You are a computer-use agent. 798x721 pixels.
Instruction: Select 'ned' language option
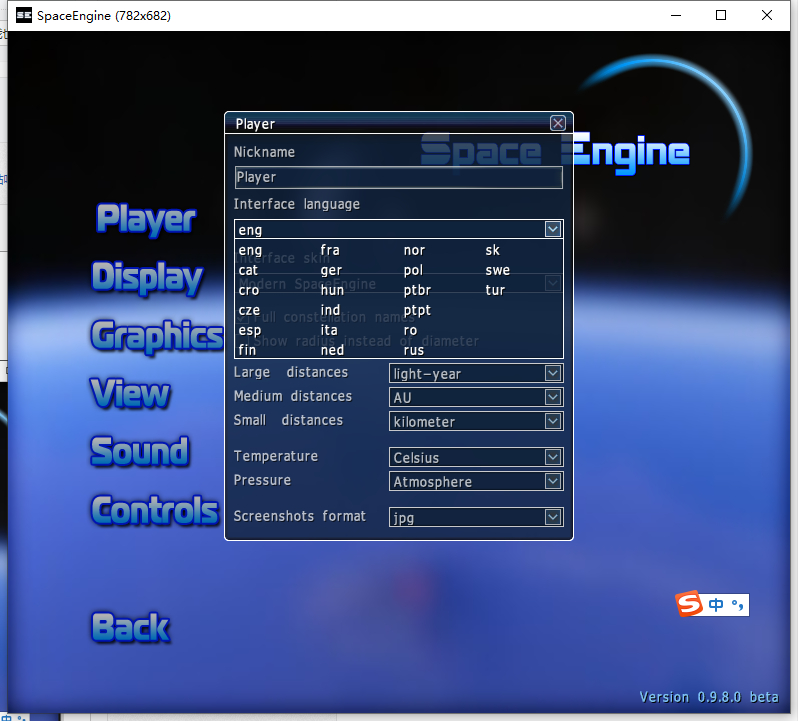pyautogui.click(x=332, y=350)
